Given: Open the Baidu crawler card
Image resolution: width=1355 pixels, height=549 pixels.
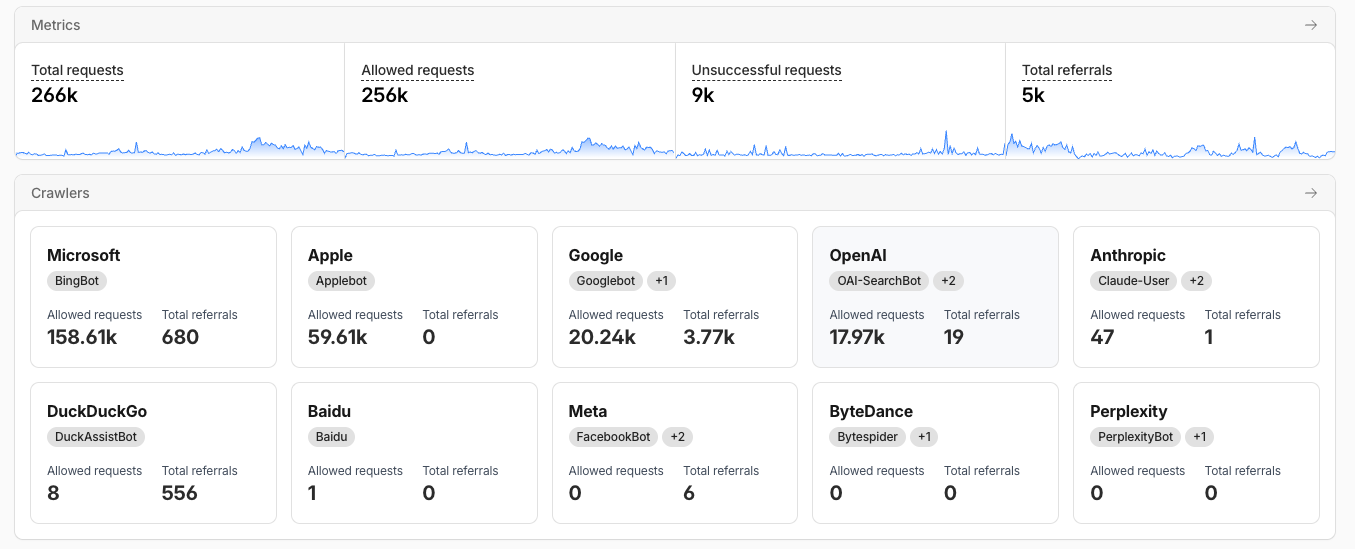Looking at the screenshot, I should [414, 453].
